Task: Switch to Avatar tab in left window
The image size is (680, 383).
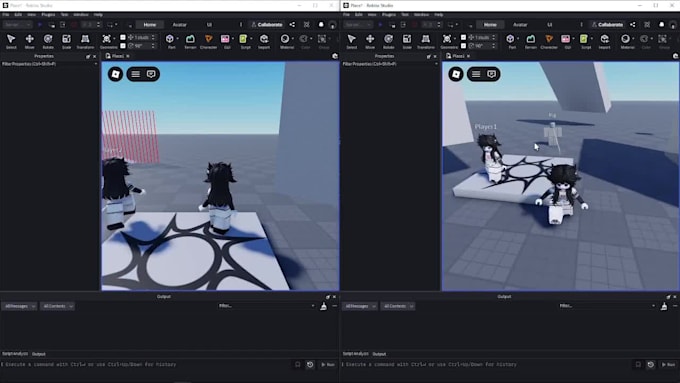Action: (x=180, y=25)
